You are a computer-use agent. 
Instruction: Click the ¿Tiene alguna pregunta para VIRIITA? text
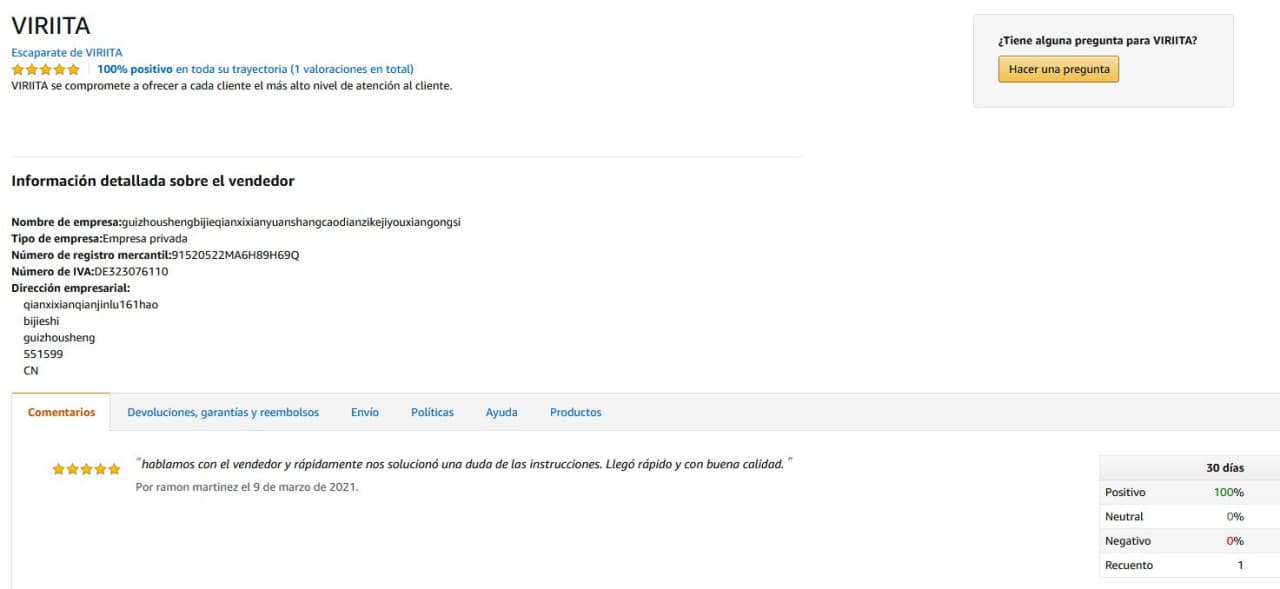pyautogui.click(x=1097, y=41)
